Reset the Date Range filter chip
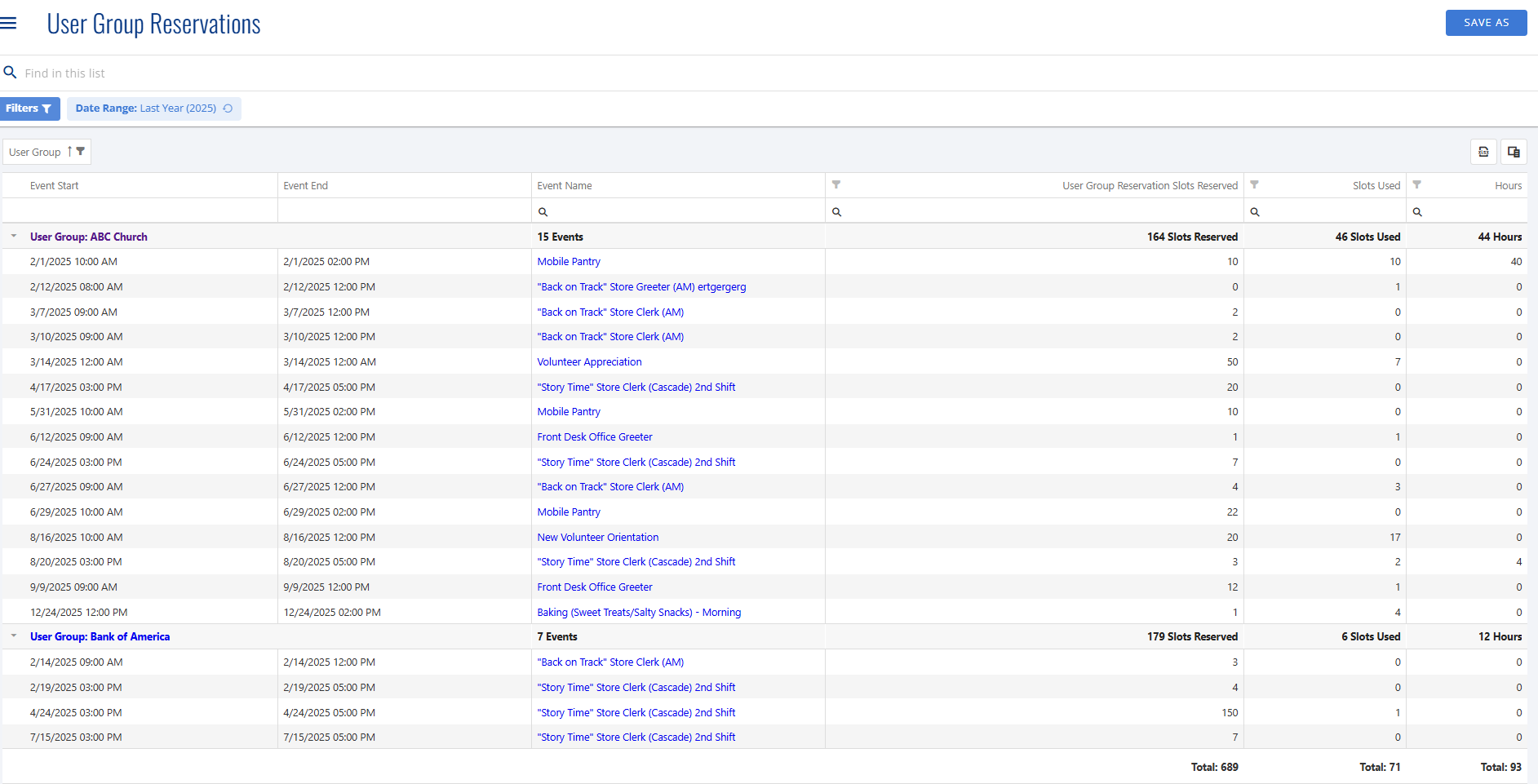Screen dimensions: 1538x784 click(x=228, y=109)
